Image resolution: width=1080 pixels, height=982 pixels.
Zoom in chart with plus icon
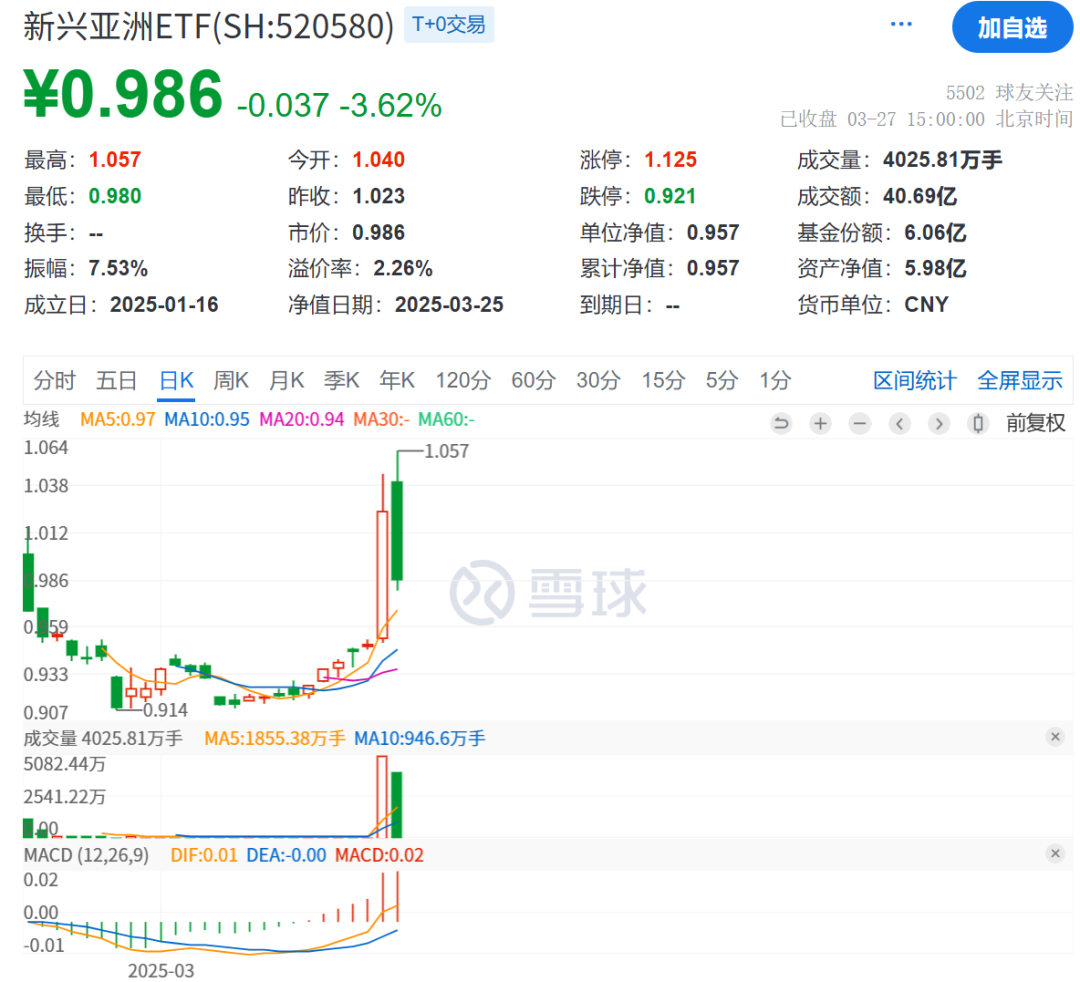click(820, 423)
